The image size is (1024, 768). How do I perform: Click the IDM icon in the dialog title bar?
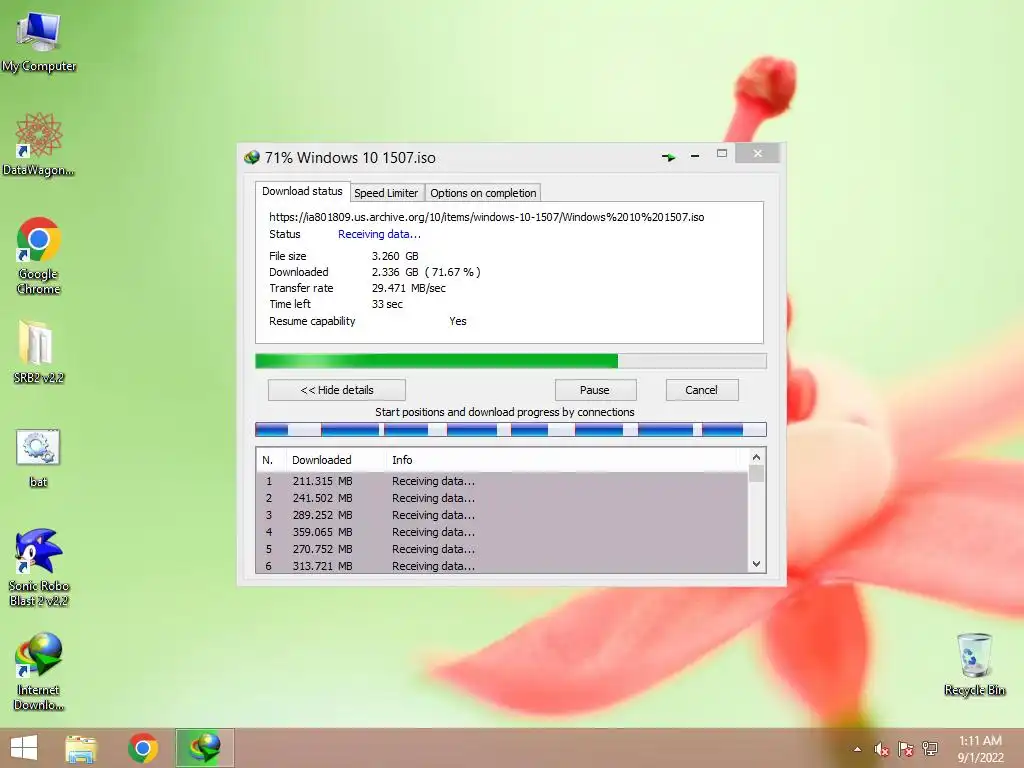coord(251,157)
